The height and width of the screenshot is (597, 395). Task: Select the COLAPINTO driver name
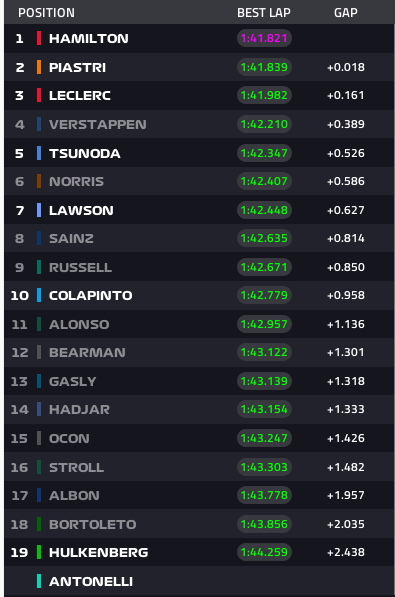coord(91,295)
